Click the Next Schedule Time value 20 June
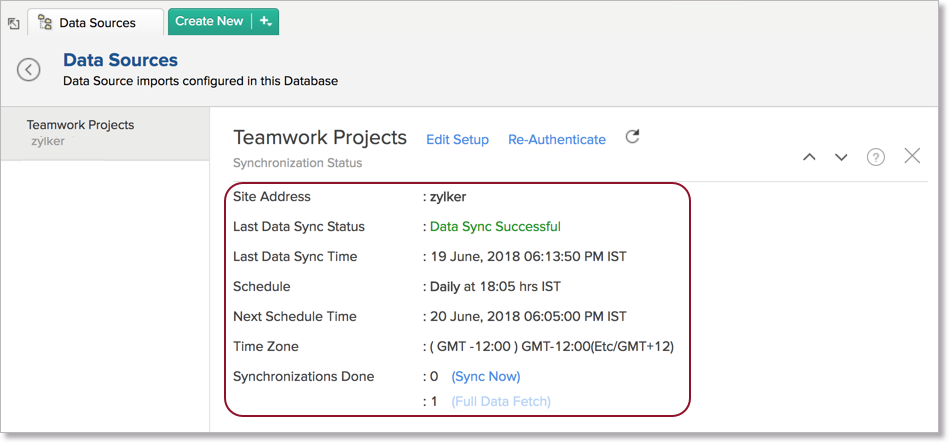This screenshot has width=949, height=443. pos(528,317)
